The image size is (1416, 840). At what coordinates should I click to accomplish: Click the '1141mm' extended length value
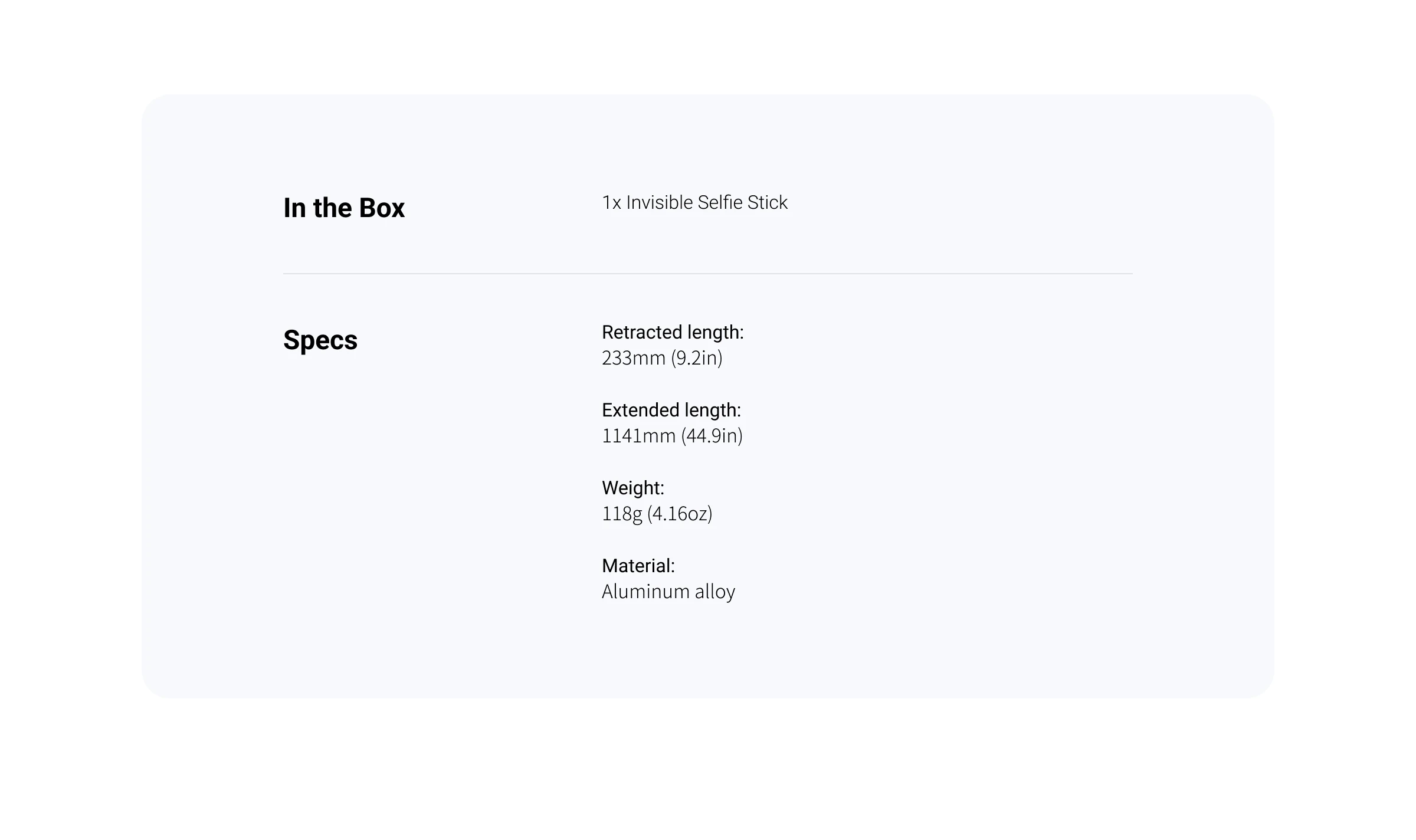pos(638,436)
